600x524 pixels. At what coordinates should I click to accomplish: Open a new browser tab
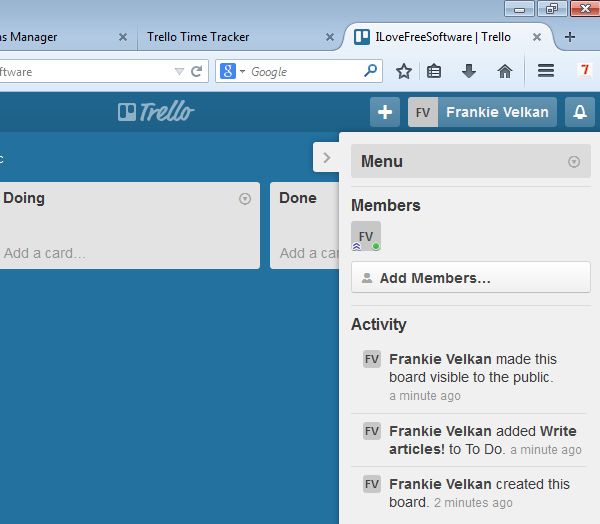pyautogui.click(x=570, y=37)
